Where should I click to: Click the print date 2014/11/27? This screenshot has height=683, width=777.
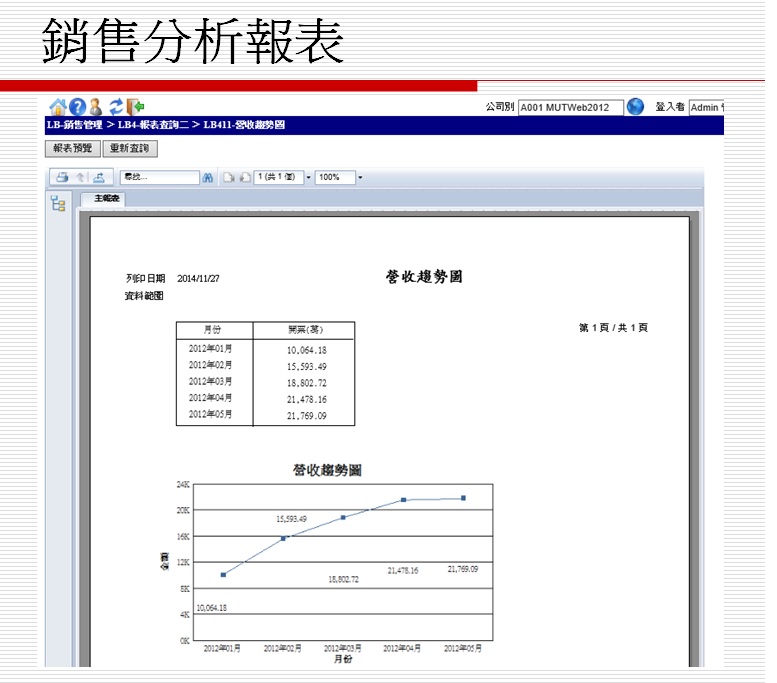coord(198,279)
